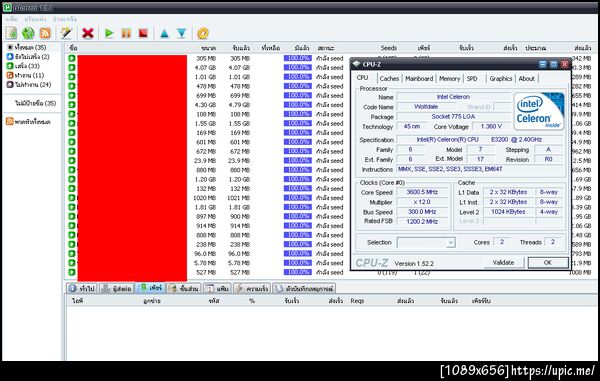Click the "1.360 V" core voltage value

click(x=491, y=126)
